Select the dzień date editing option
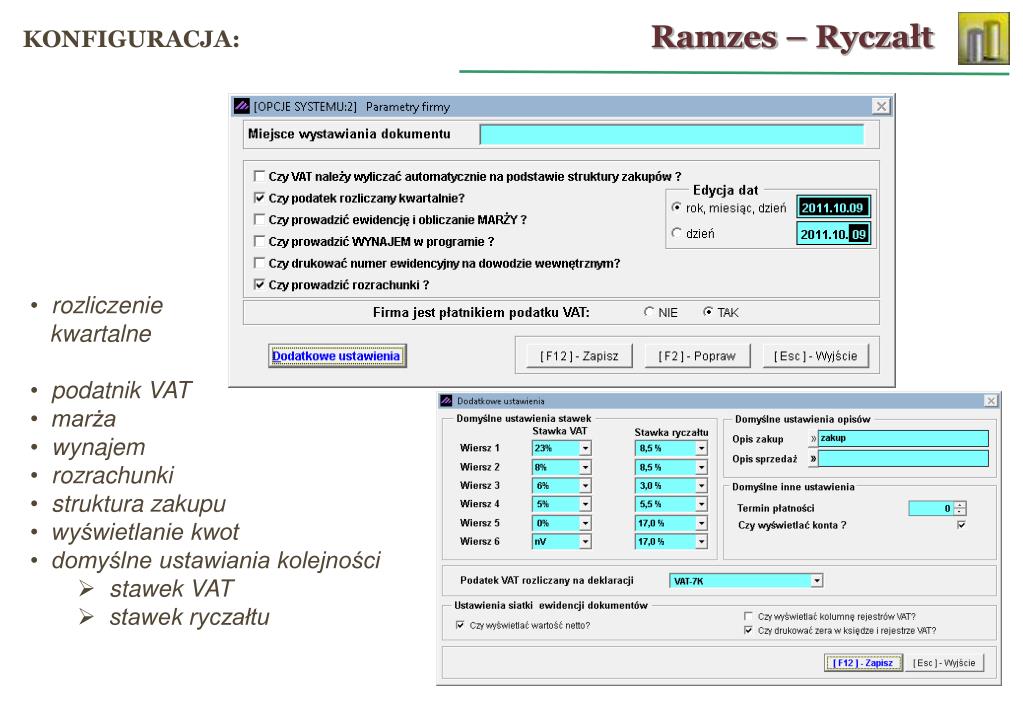 [677, 233]
